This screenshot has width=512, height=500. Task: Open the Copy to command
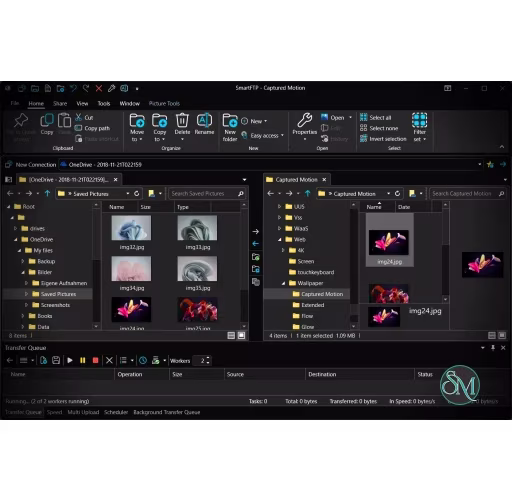click(x=160, y=127)
